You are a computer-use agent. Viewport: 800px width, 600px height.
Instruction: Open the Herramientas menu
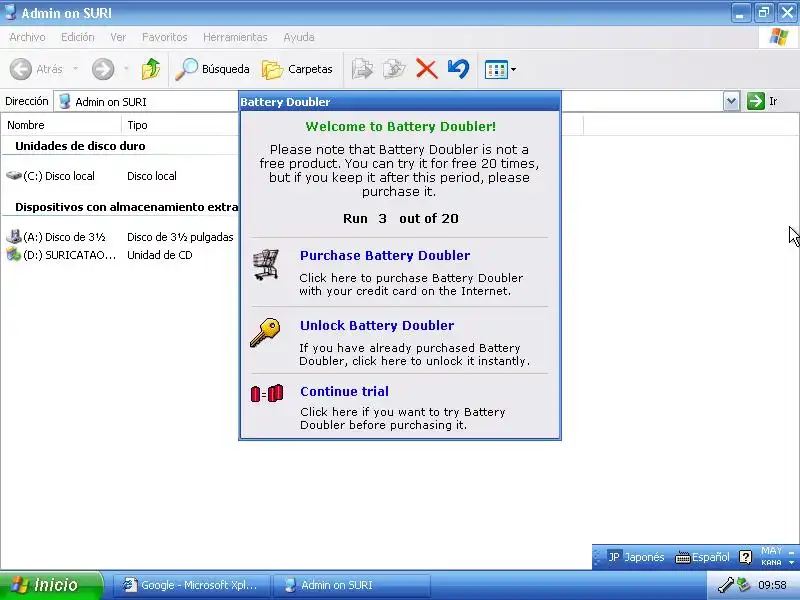(x=235, y=37)
